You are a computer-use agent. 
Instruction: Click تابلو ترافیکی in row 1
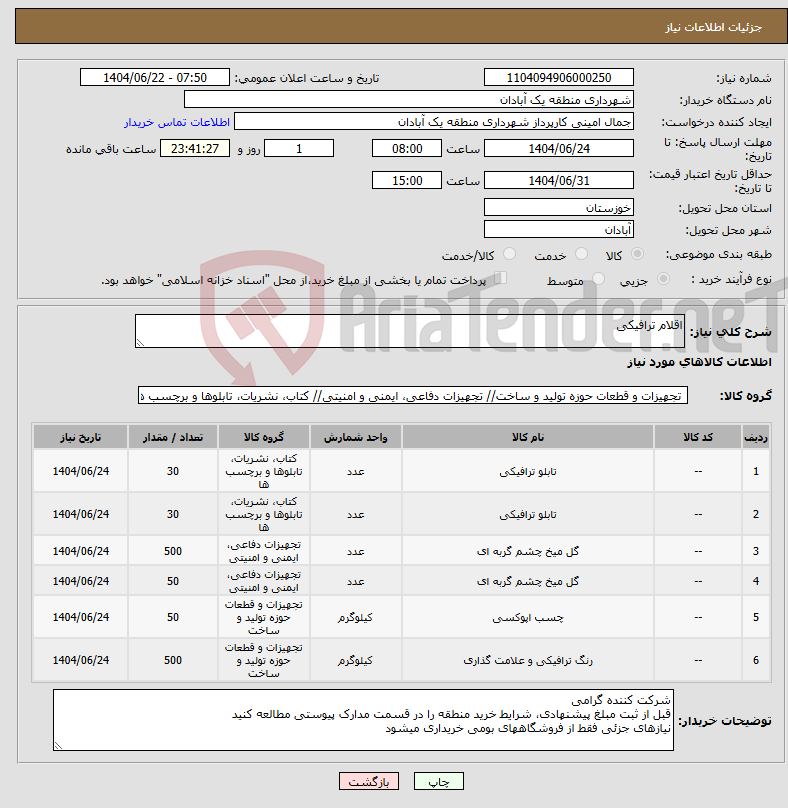(x=528, y=472)
